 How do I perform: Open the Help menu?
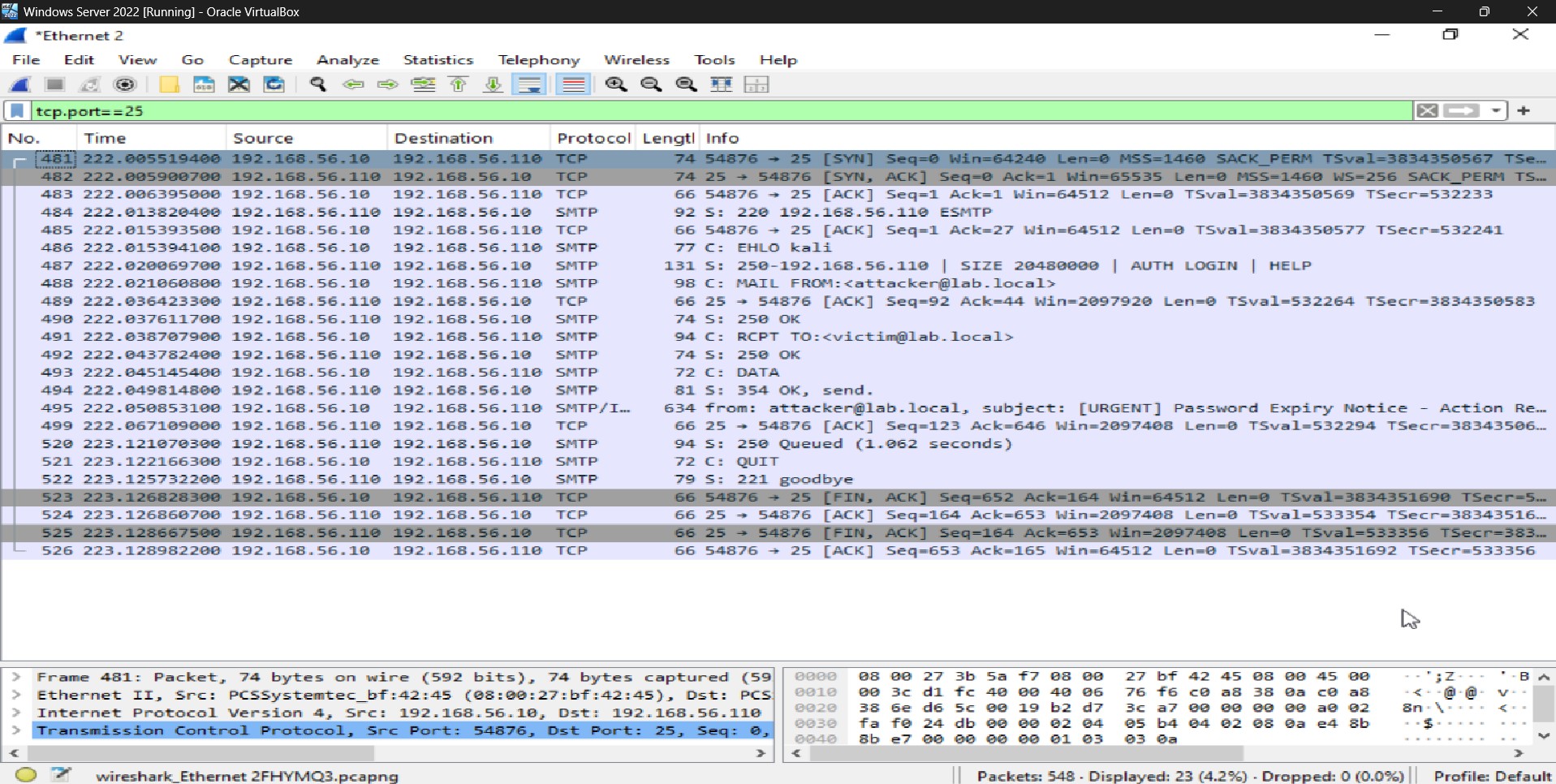[778, 60]
